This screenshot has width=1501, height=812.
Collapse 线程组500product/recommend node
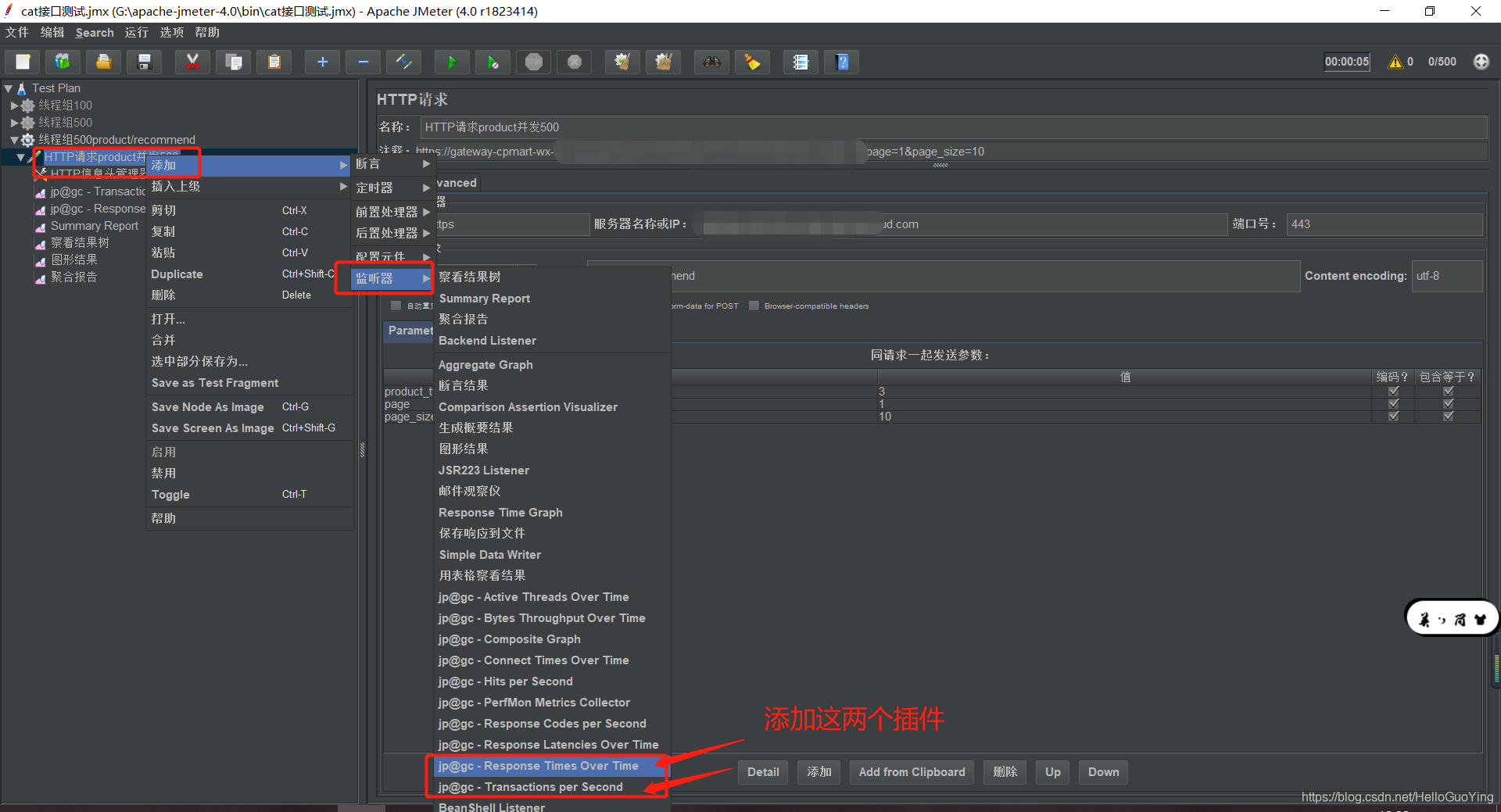pyautogui.click(x=14, y=140)
